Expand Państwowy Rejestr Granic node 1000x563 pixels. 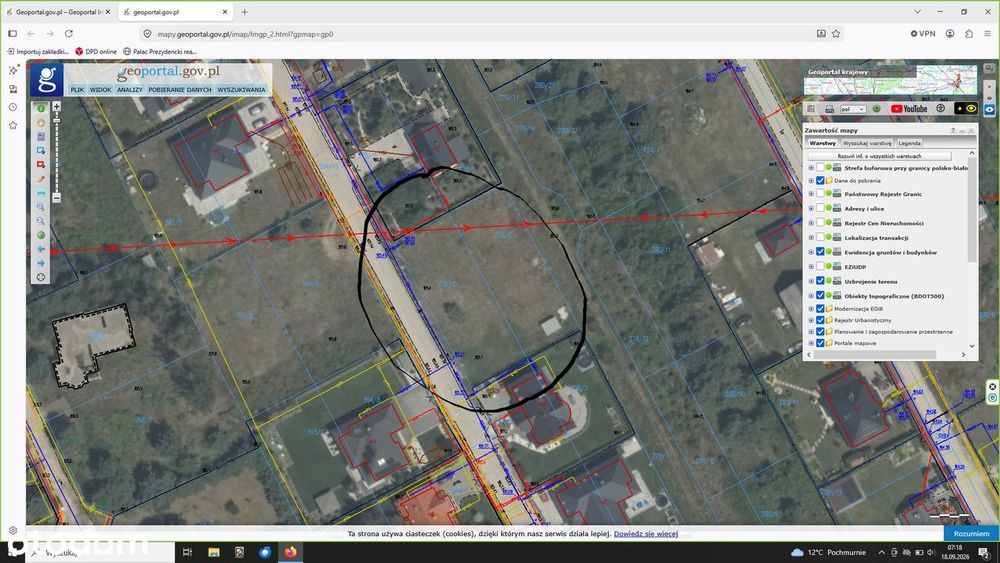coord(811,194)
